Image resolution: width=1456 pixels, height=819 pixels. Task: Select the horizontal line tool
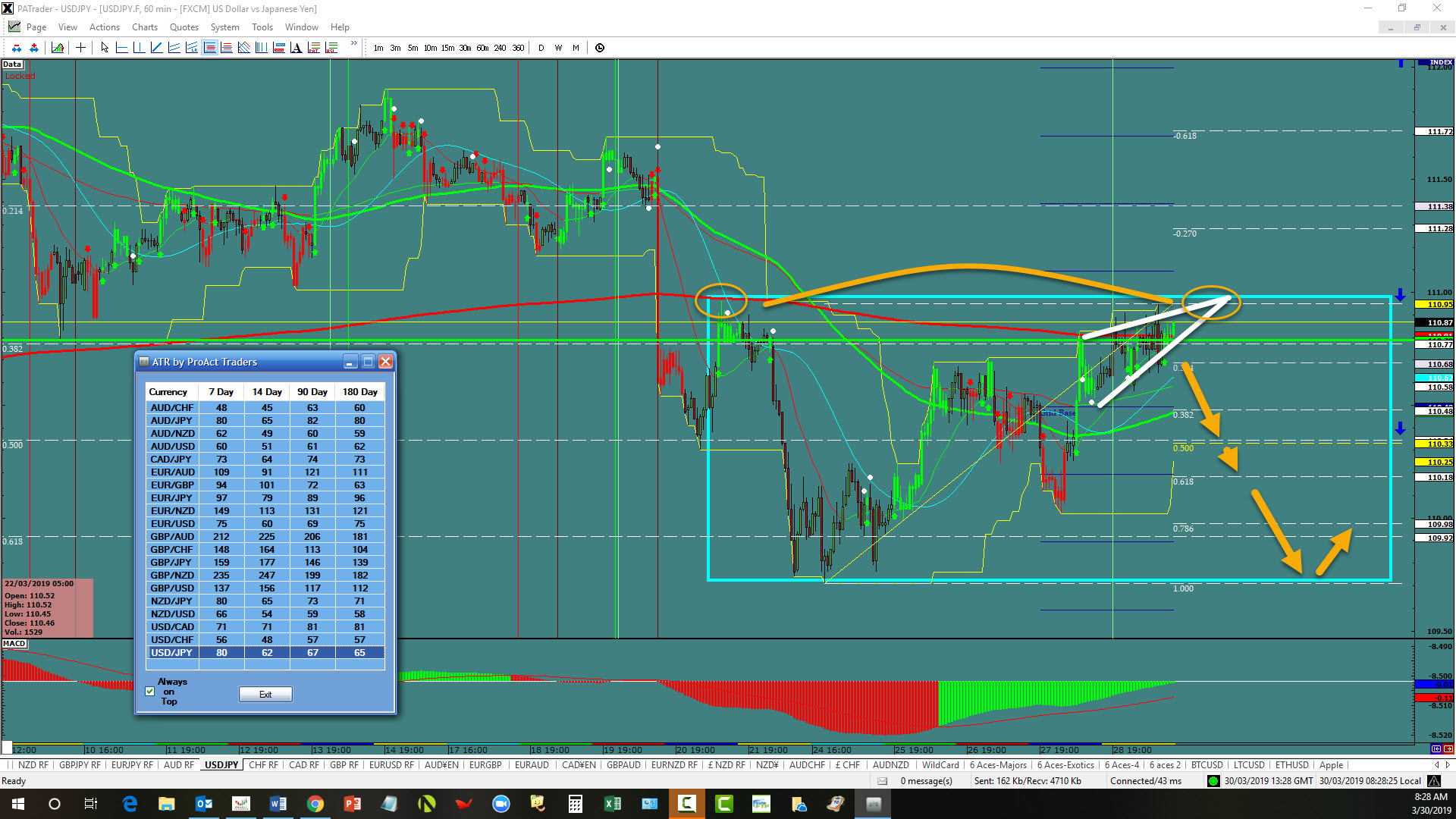(x=121, y=48)
